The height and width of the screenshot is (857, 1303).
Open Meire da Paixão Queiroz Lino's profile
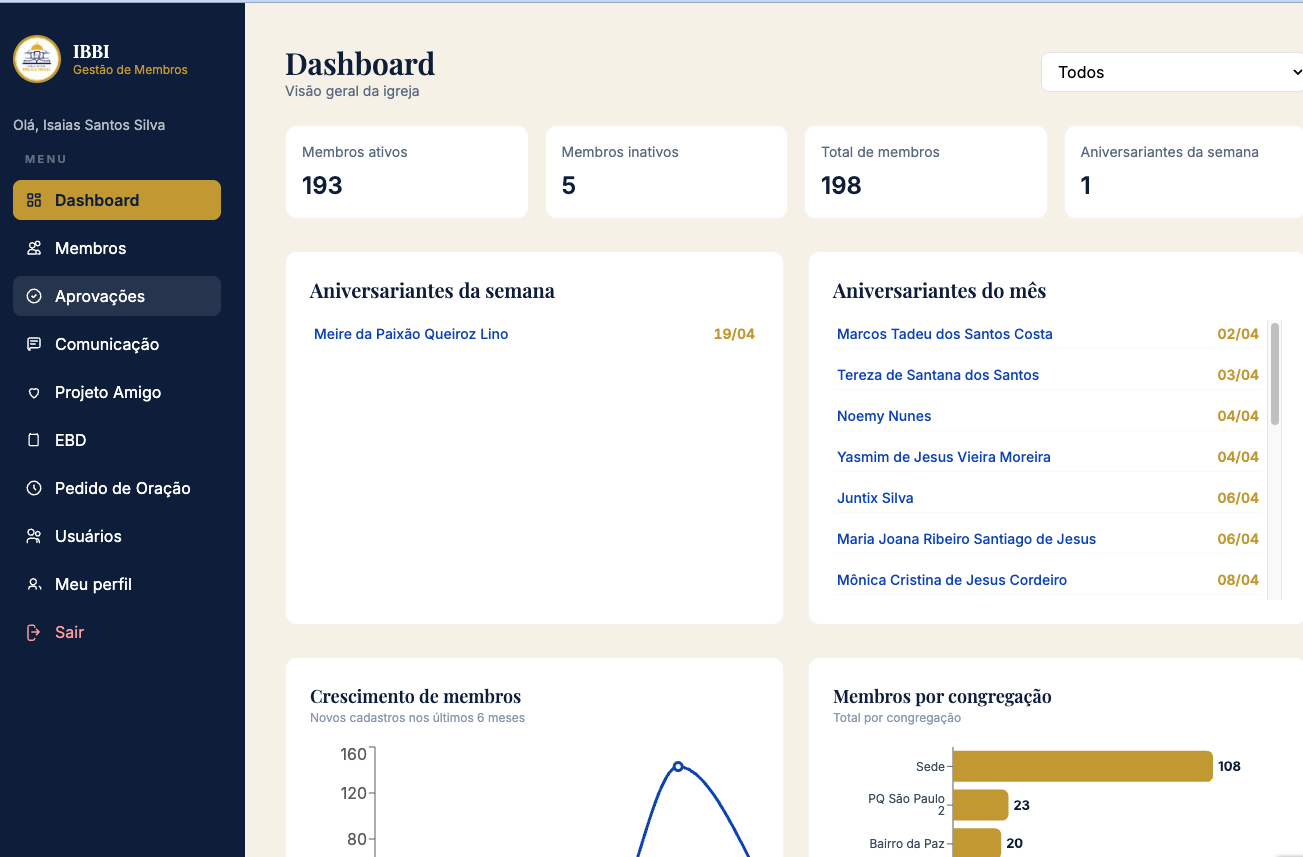point(411,334)
